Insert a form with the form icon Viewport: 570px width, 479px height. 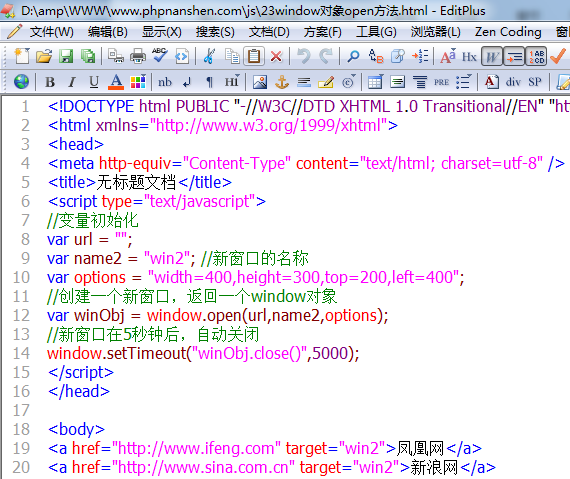click(x=397, y=82)
